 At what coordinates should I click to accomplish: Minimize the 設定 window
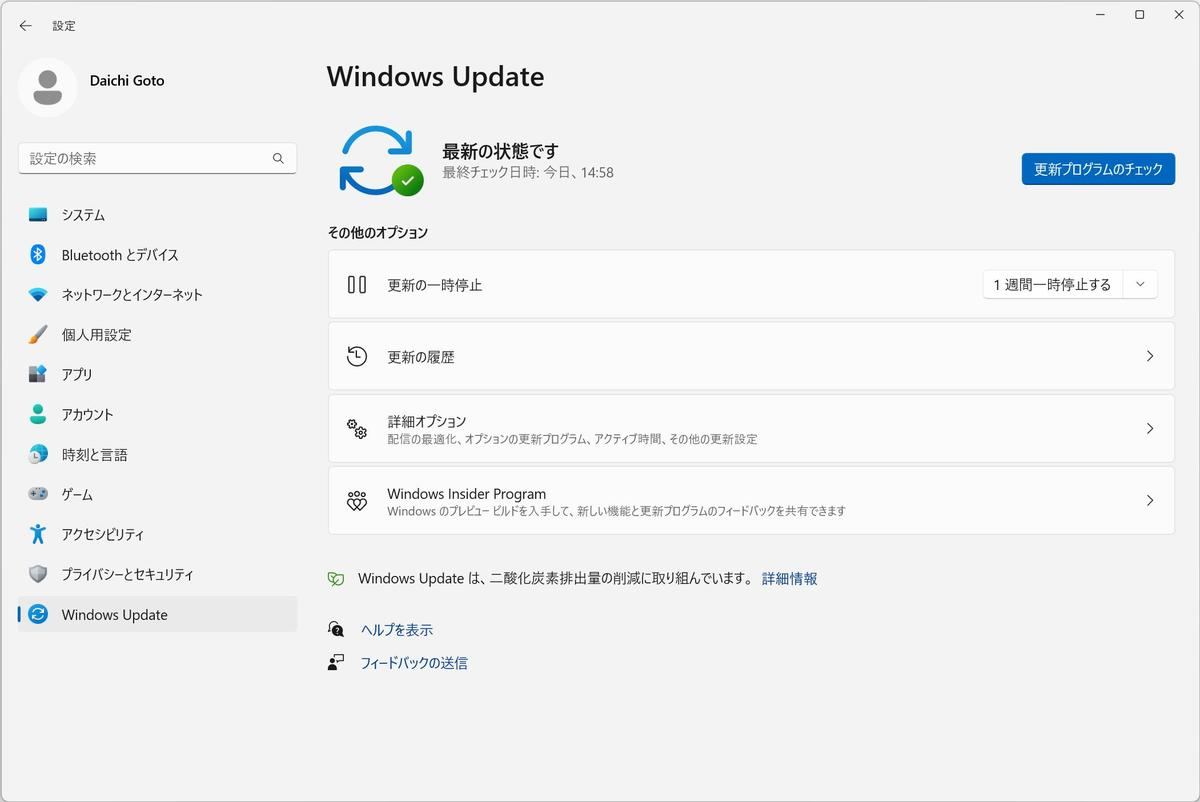tap(1101, 15)
